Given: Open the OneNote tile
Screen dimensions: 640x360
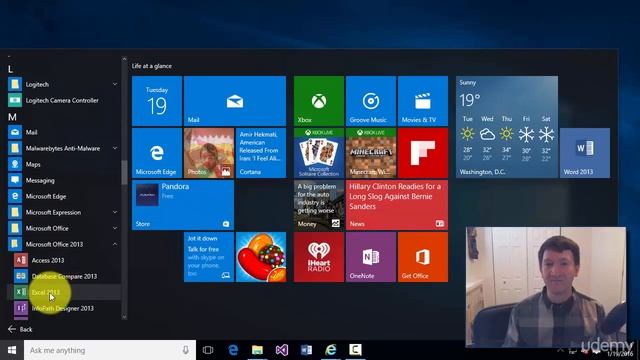Looking at the screenshot, I should 371,257.
